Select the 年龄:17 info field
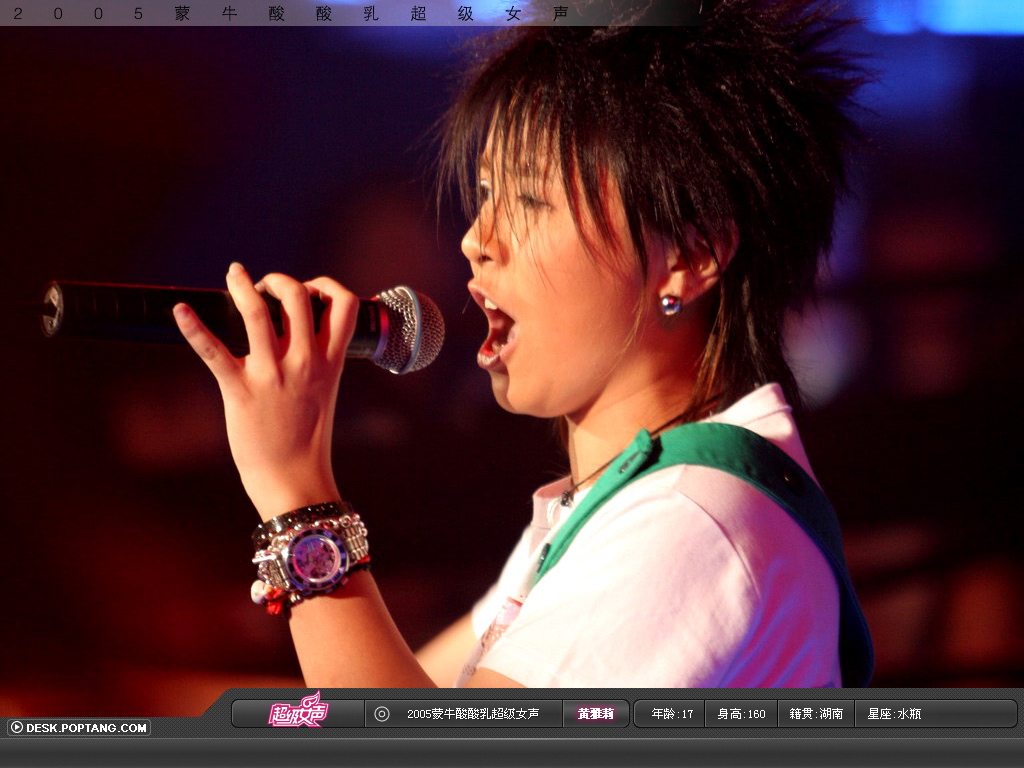This screenshot has height=768, width=1024. pos(672,714)
